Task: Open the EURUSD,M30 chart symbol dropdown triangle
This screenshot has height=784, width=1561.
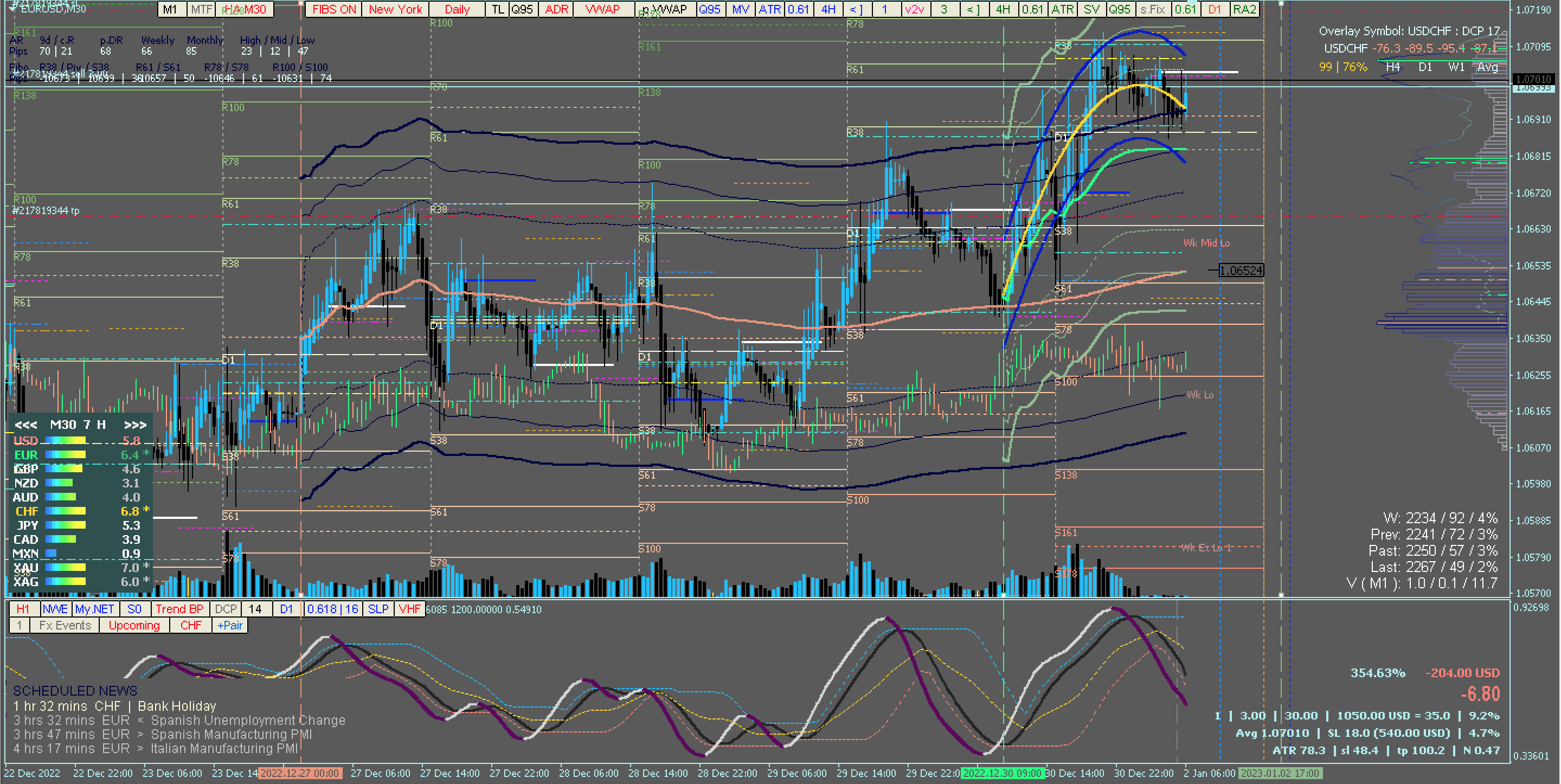Action: 12,9
